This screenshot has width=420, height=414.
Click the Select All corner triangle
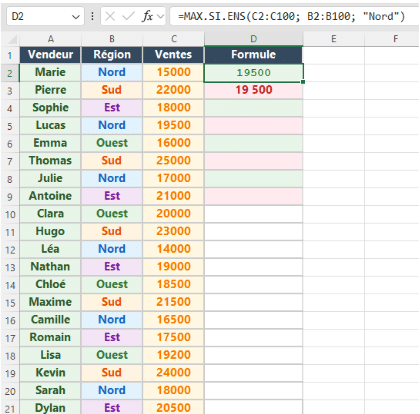[13, 40]
